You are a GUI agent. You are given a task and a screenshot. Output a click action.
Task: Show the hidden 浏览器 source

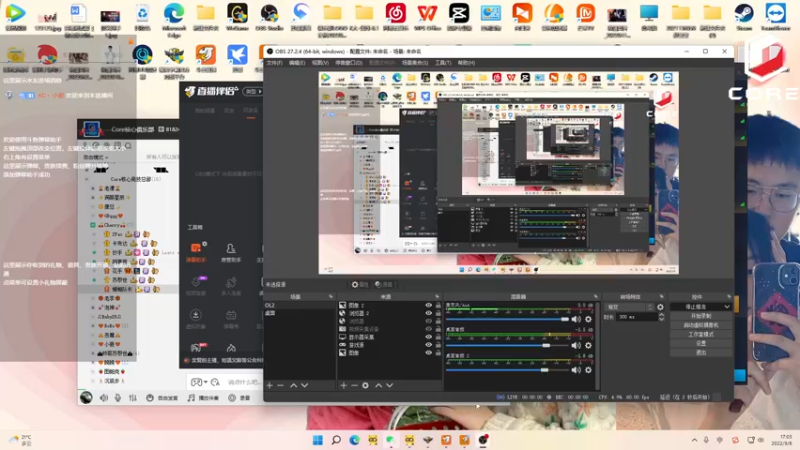(x=429, y=321)
